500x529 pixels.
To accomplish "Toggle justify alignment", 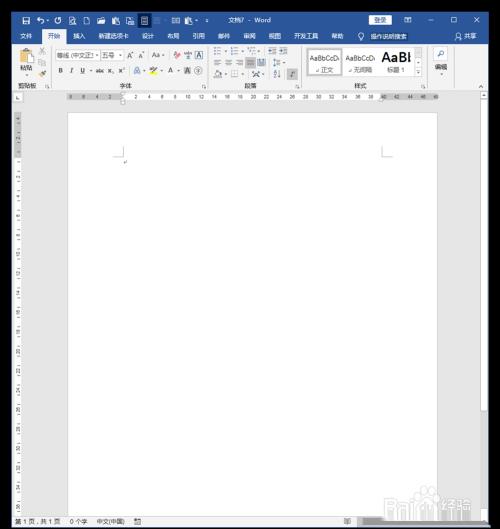I will 250,62.
